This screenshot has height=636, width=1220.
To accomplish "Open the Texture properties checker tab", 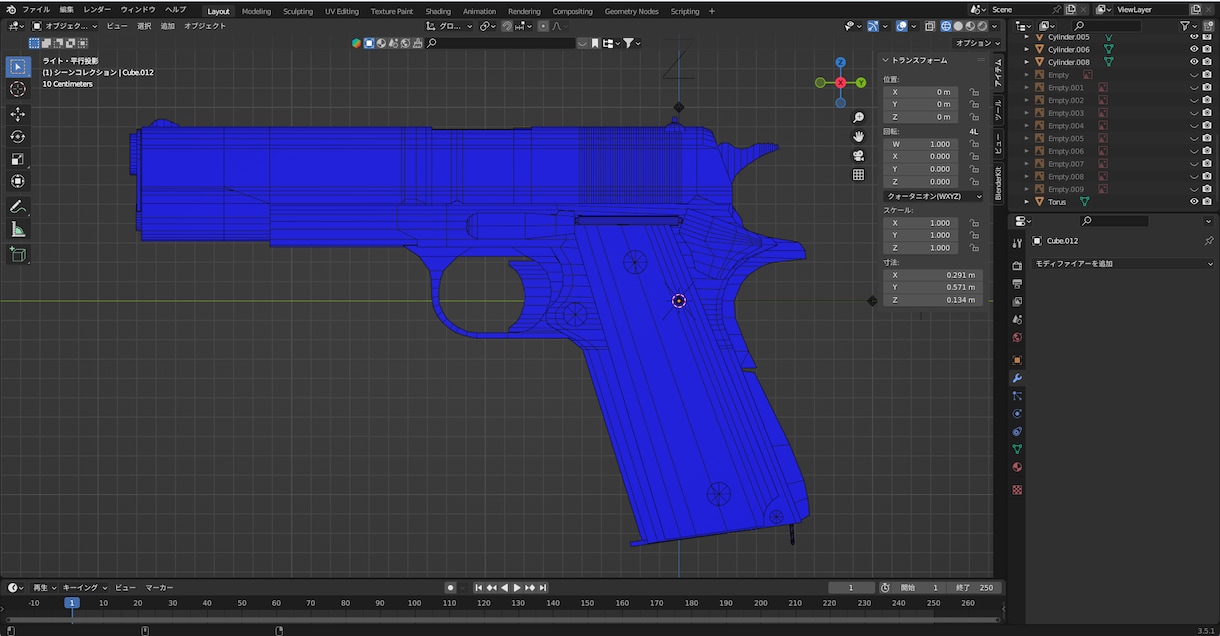I will click(x=1017, y=490).
